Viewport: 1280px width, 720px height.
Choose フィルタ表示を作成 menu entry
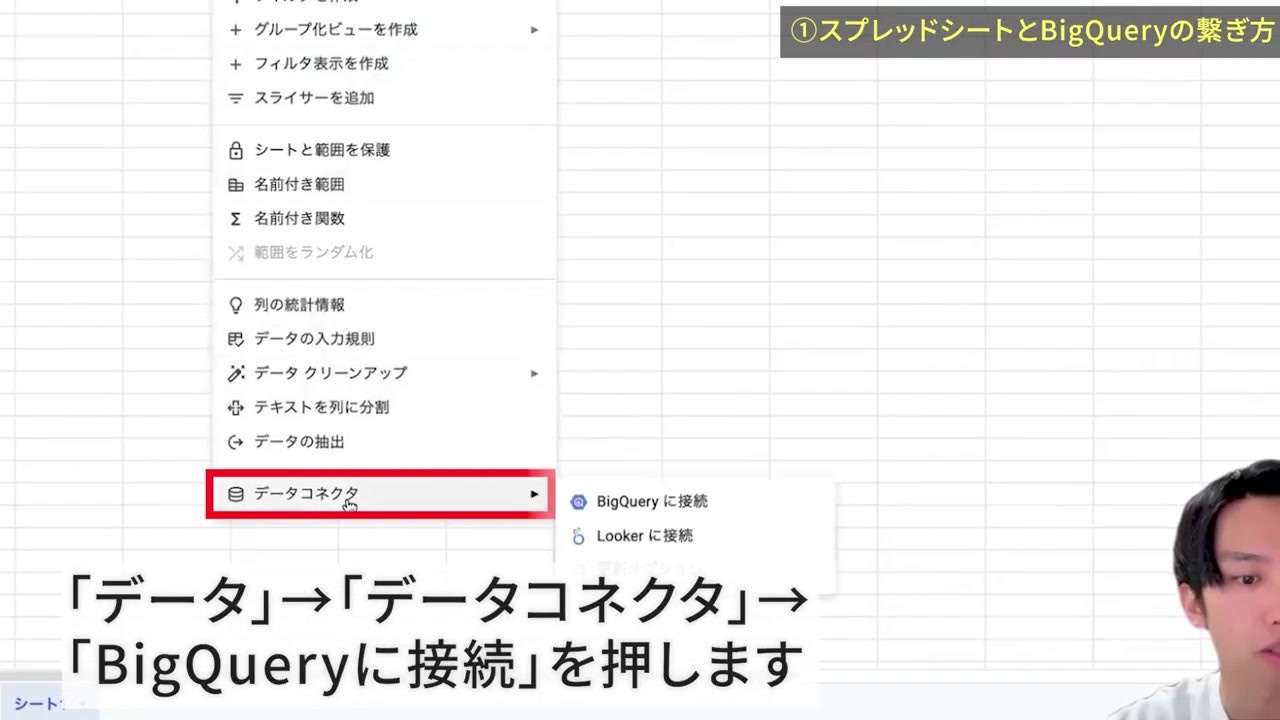(384, 64)
